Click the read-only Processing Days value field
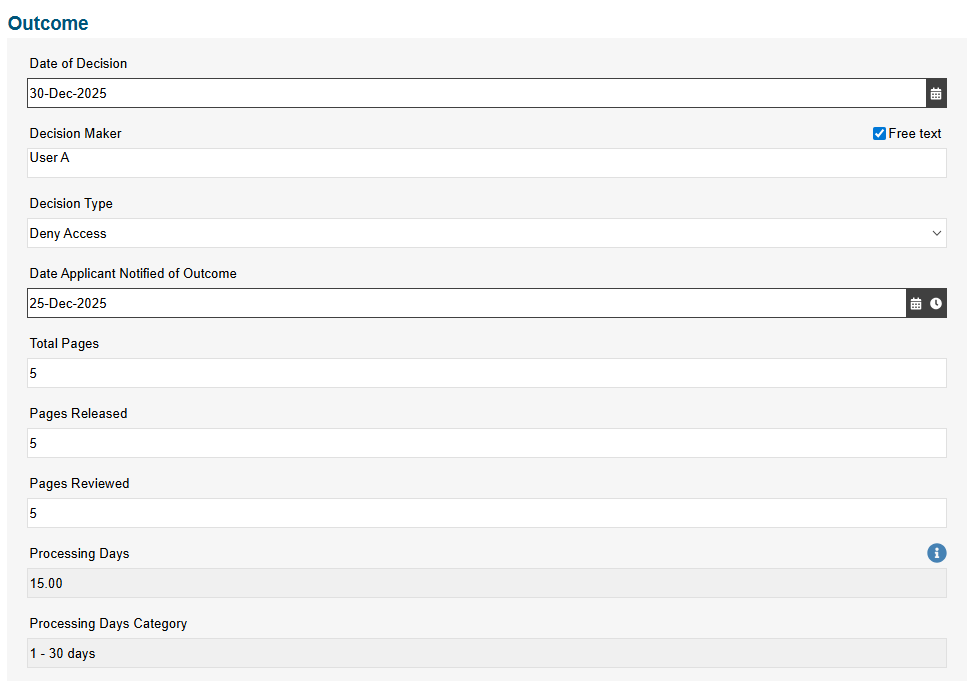 tap(487, 583)
